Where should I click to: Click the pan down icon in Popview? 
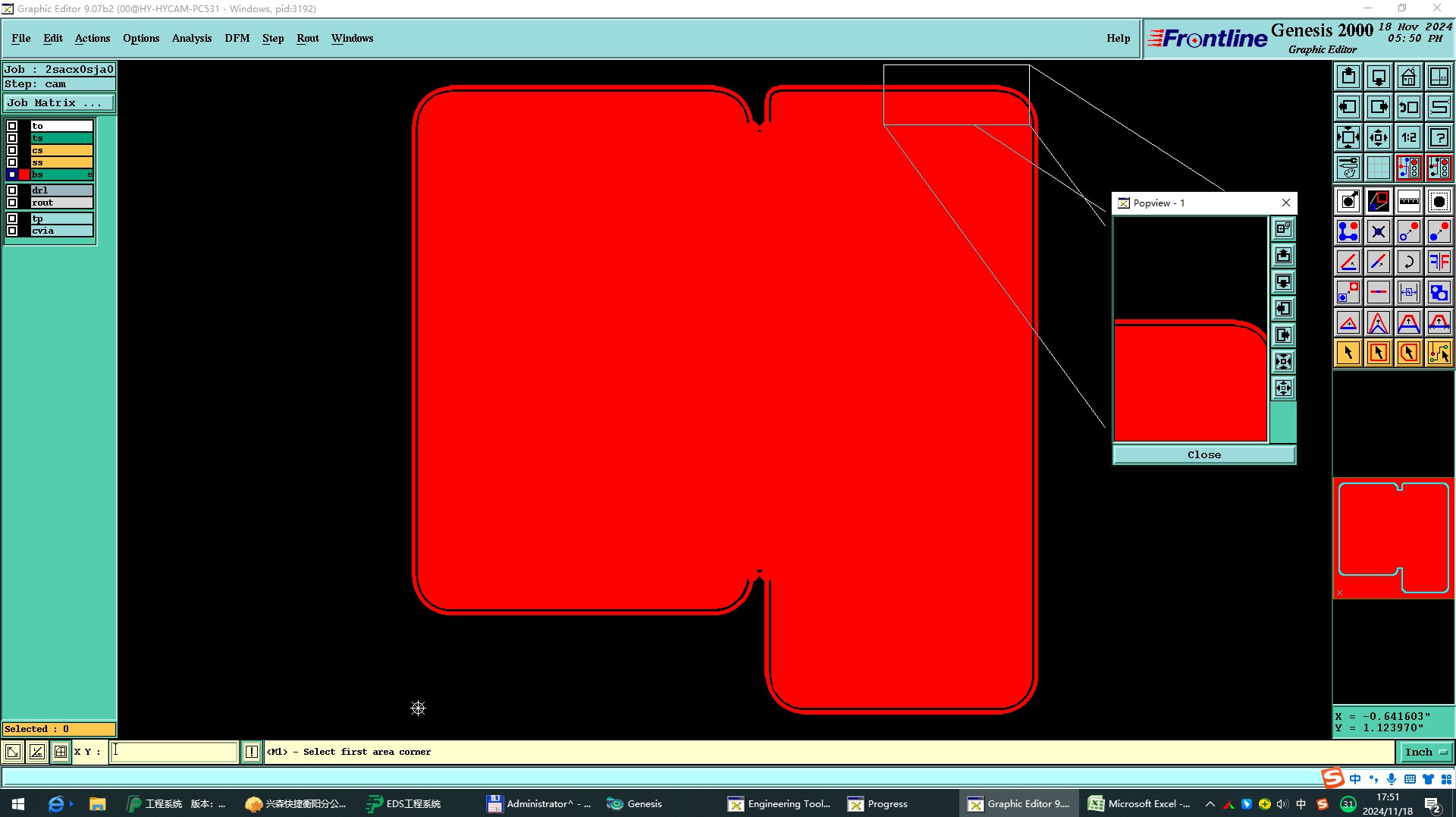[x=1283, y=282]
